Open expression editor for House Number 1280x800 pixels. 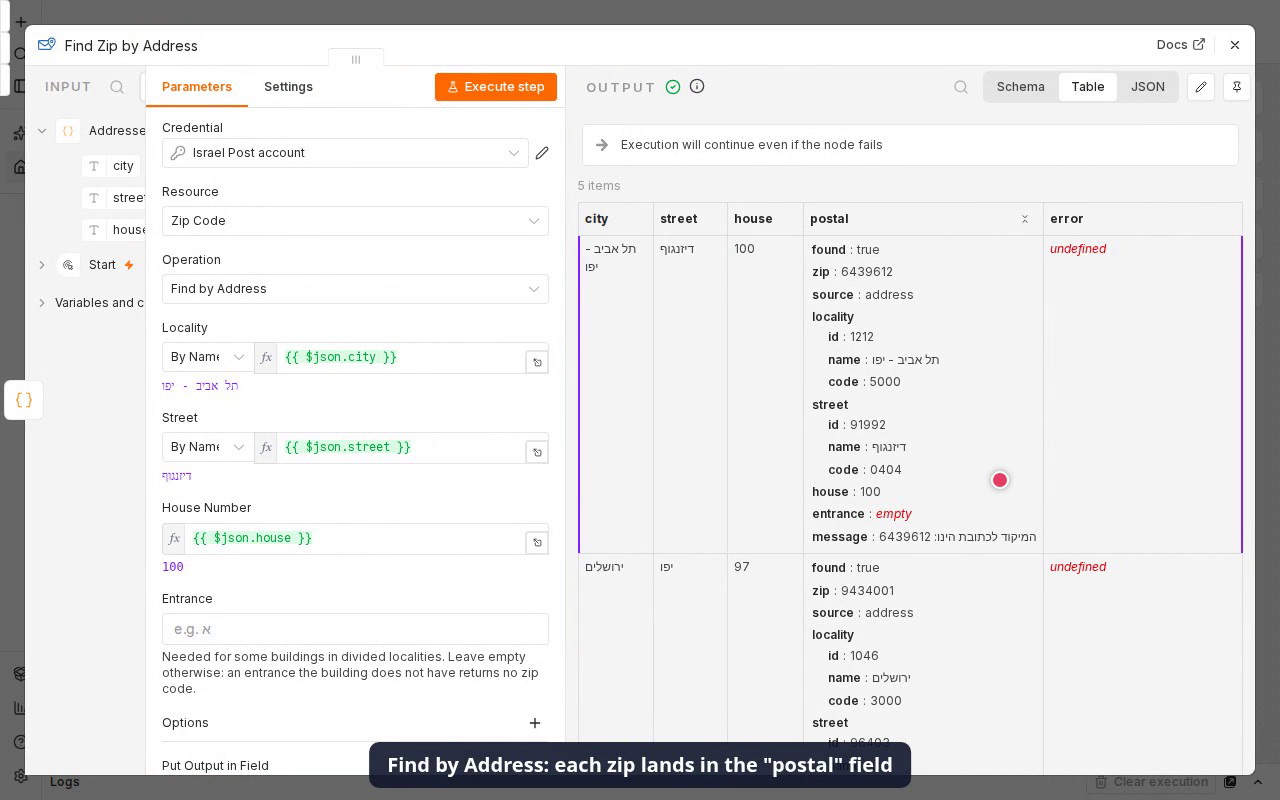point(537,543)
